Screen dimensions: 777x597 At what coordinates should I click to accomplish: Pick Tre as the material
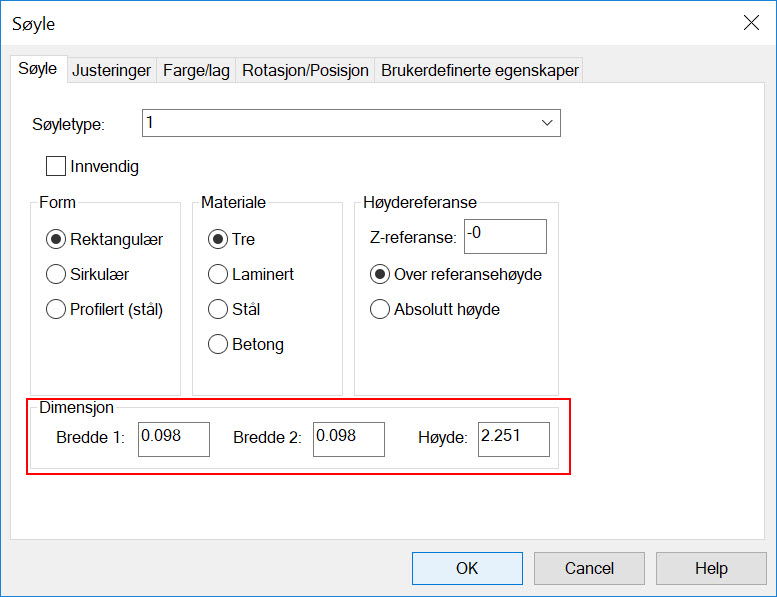click(x=218, y=240)
